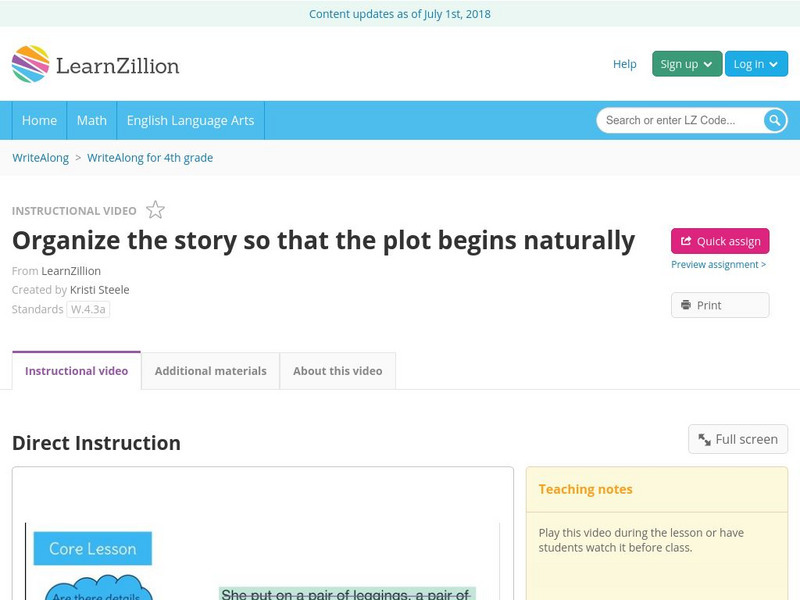Open the Home menu item
The height and width of the screenshot is (600, 800).
click(40, 120)
